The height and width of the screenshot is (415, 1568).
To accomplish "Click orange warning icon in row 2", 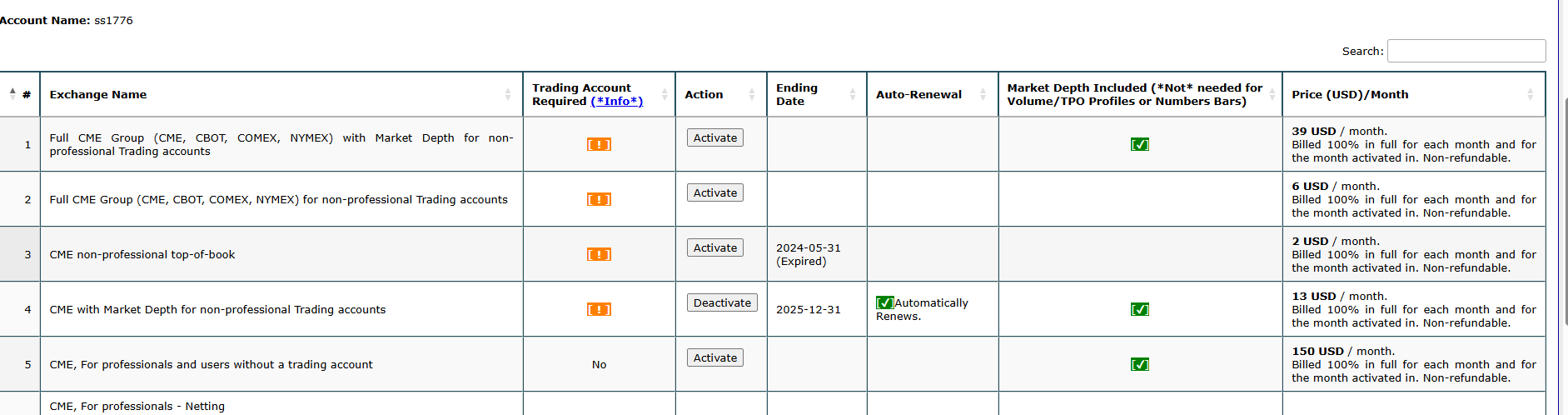I will coord(599,199).
